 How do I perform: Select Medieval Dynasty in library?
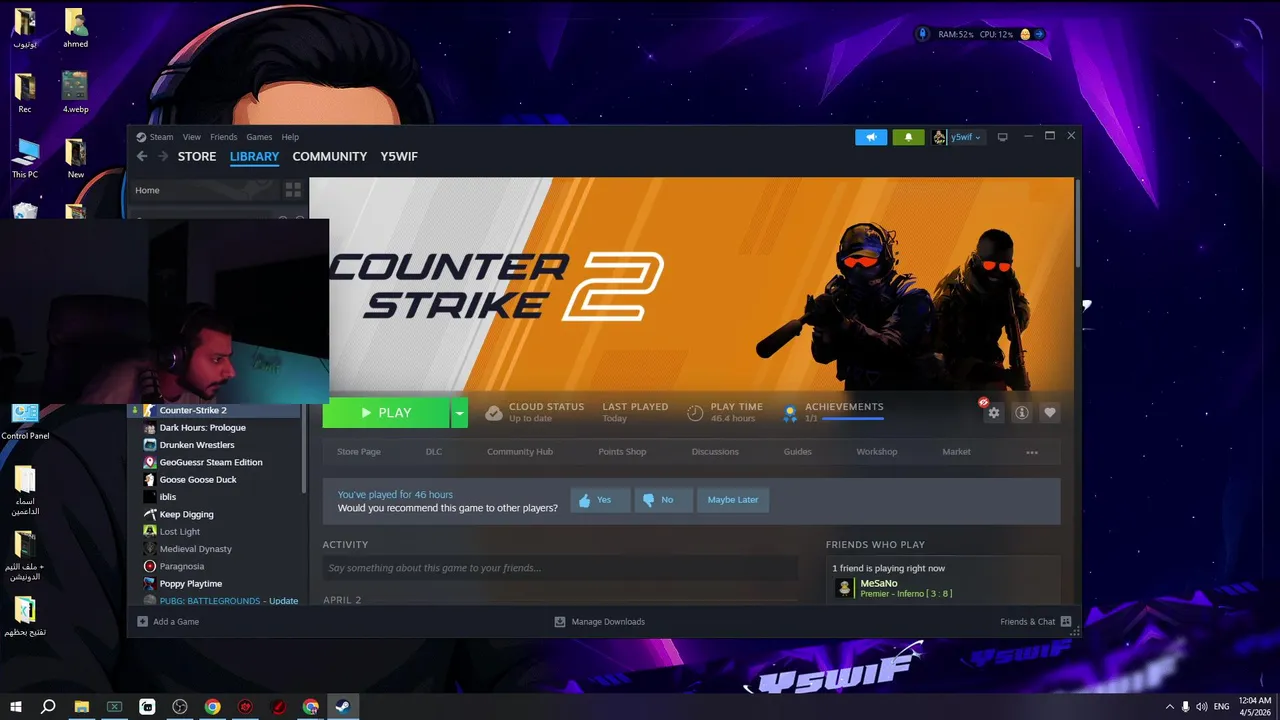(195, 549)
